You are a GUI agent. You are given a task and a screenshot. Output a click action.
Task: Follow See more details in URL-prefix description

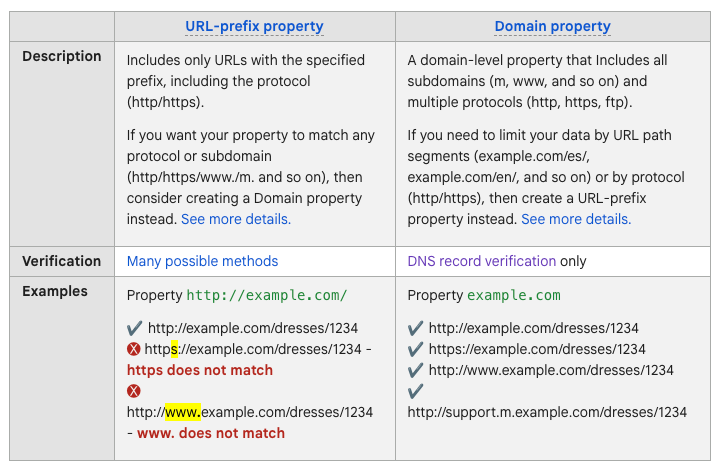coord(236,219)
